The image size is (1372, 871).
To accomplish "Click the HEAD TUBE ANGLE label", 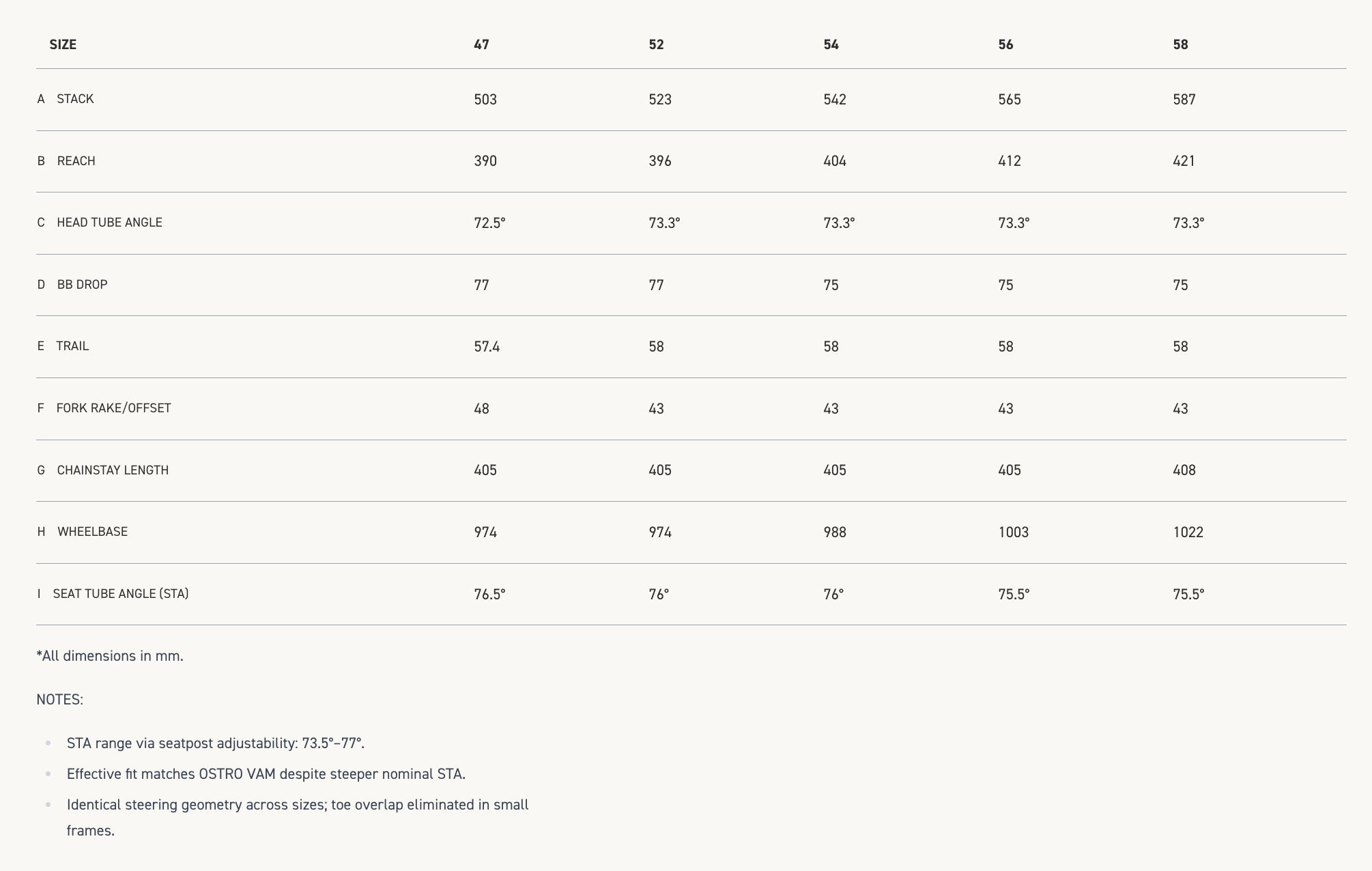I will 109,223.
